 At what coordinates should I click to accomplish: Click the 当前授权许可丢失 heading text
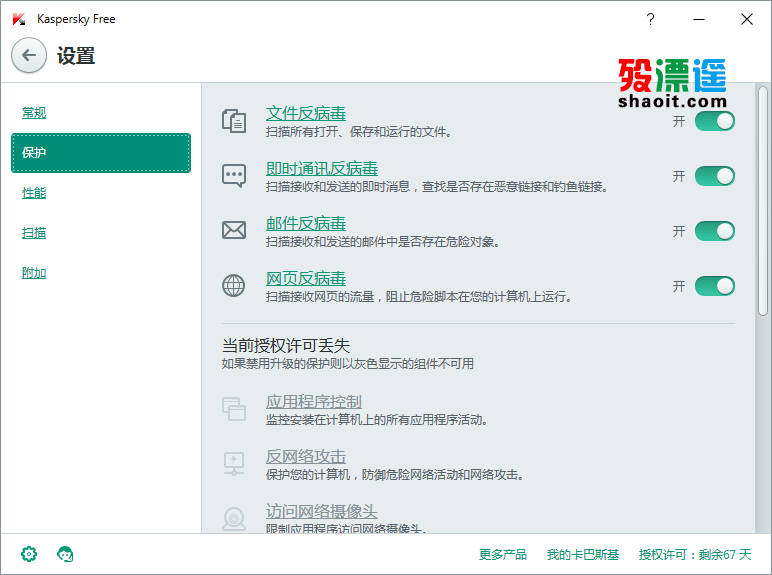286,346
